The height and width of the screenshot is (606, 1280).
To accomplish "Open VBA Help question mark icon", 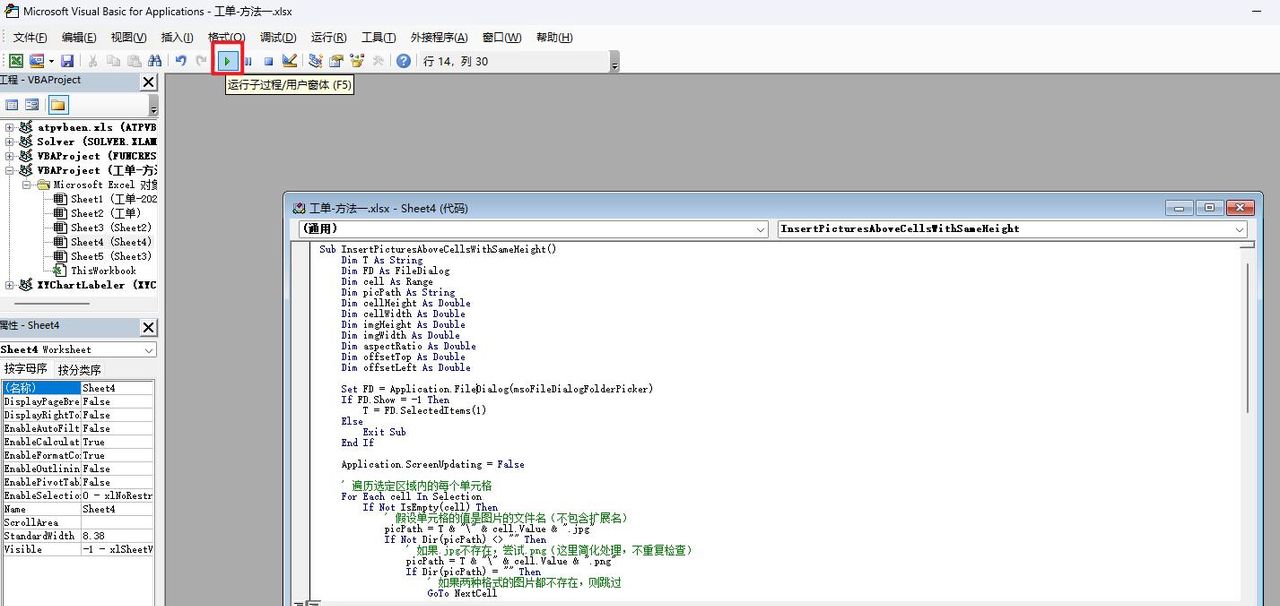I will click(403, 61).
